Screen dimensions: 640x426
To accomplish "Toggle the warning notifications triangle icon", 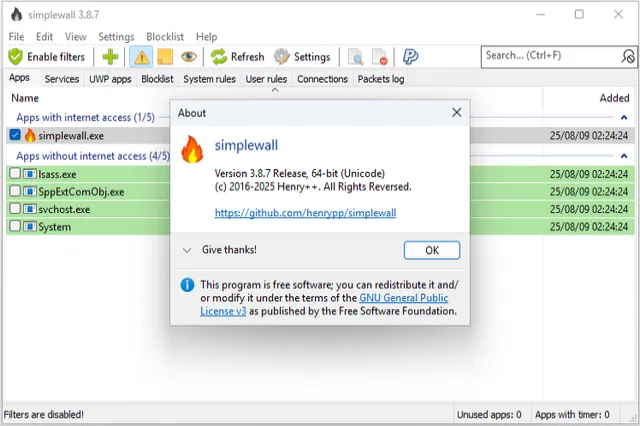I will tap(141, 57).
